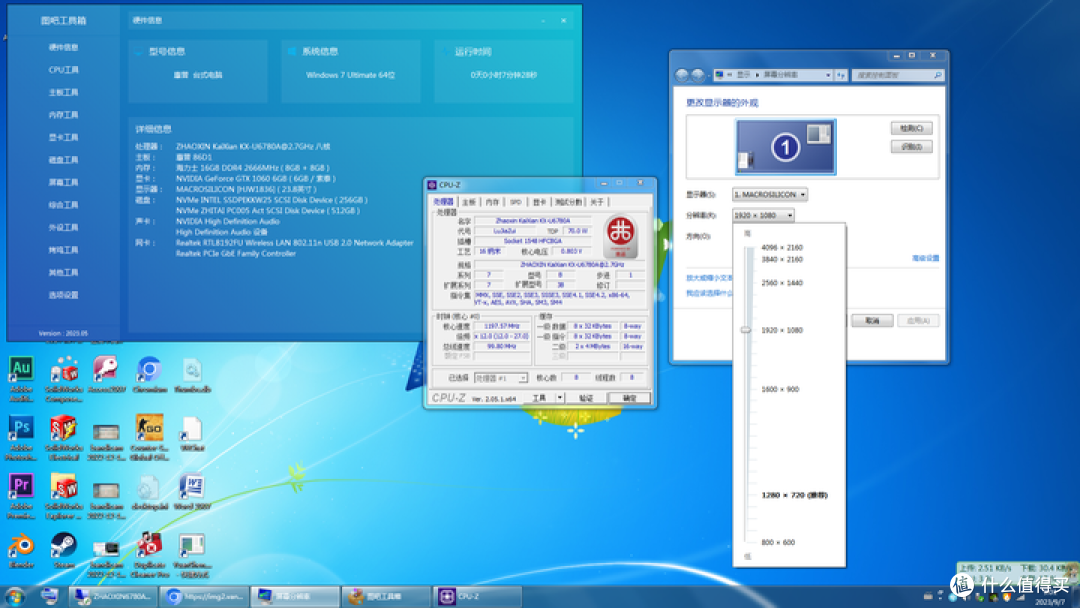Click the resolution slider handle
Screen dimensions: 1080x608
click(746, 331)
